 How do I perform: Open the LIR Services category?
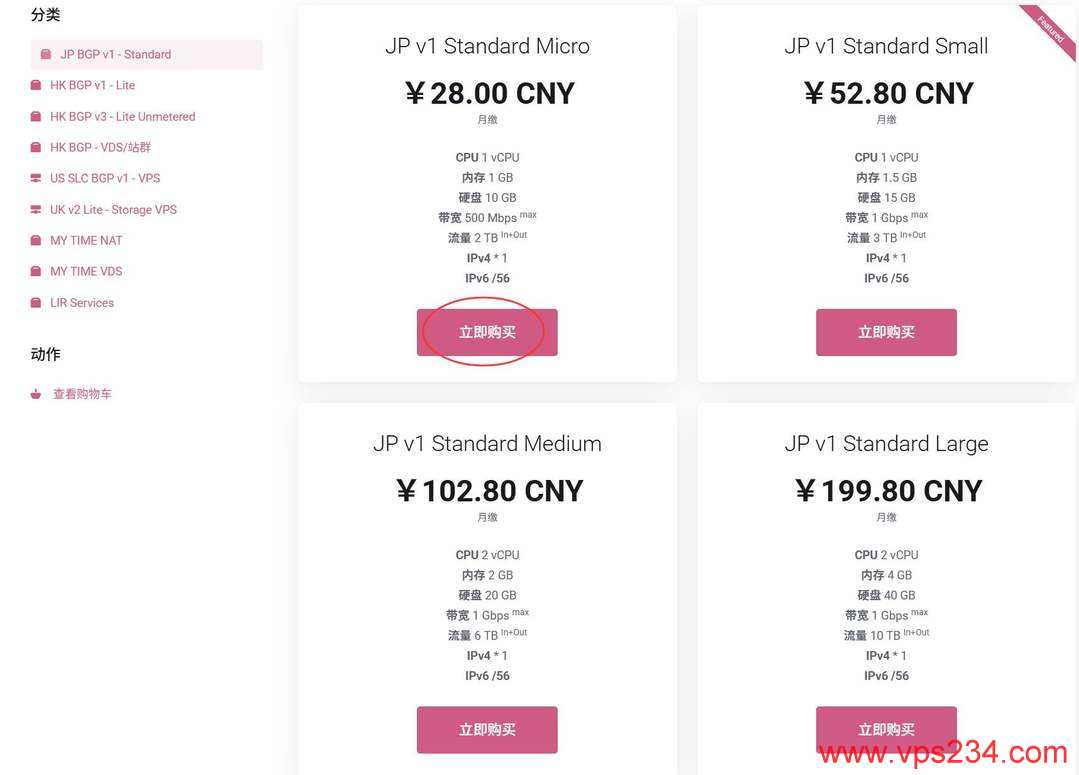click(x=82, y=302)
